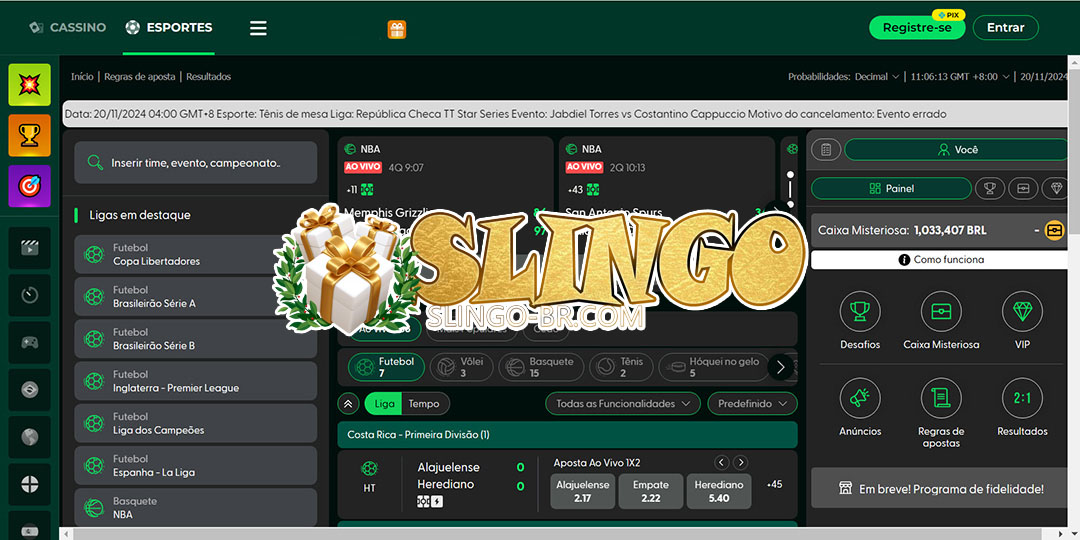
Task: Open the orange gift box icon in the header
Action: [x=397, y=29]
